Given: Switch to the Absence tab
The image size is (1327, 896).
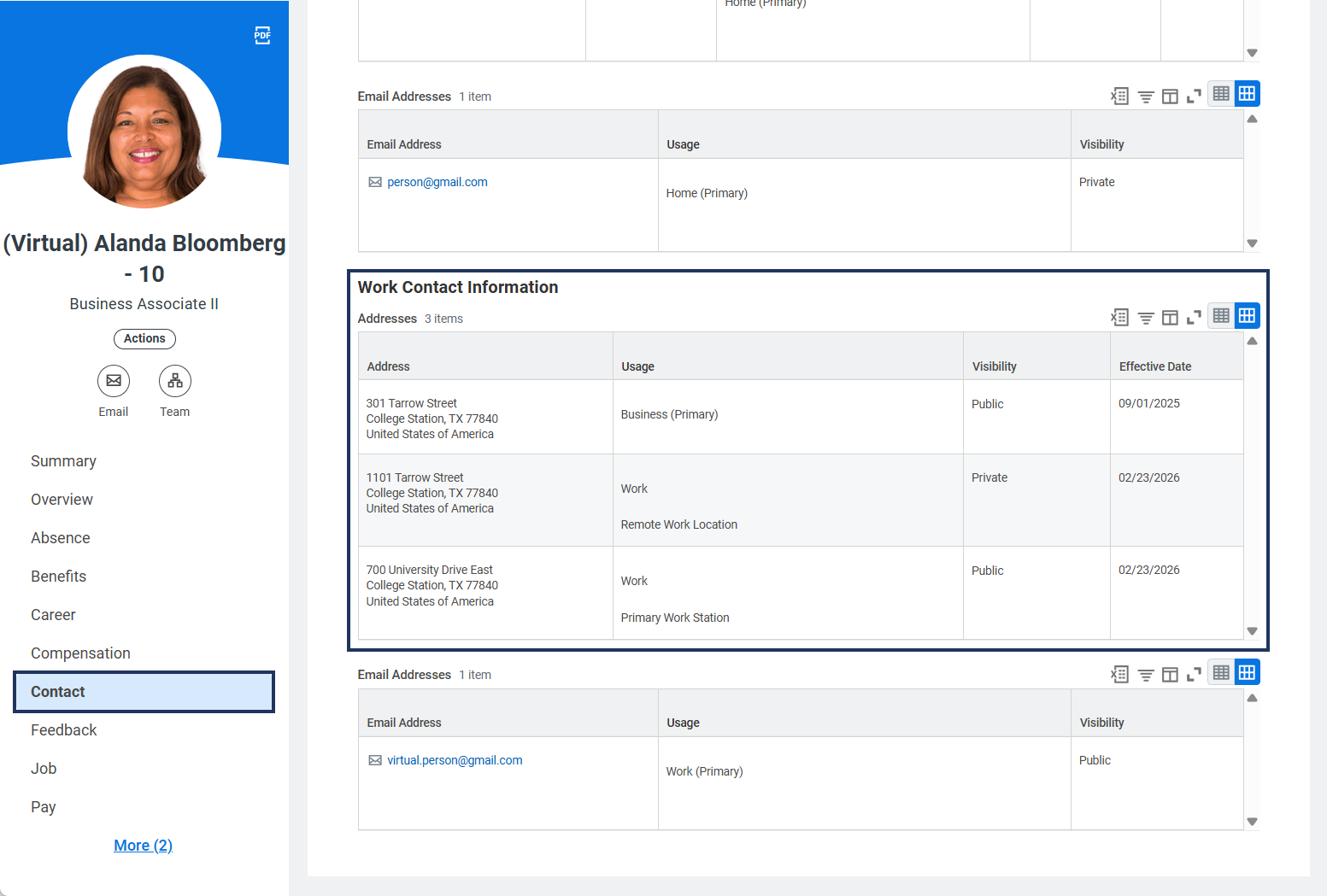Looking at the screenshot, I should [x=61, y=538].
